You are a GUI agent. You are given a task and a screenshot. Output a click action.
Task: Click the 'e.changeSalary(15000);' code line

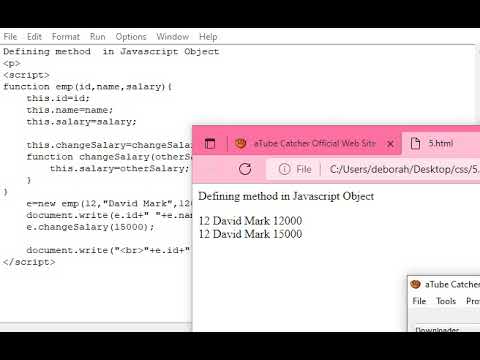90,227
